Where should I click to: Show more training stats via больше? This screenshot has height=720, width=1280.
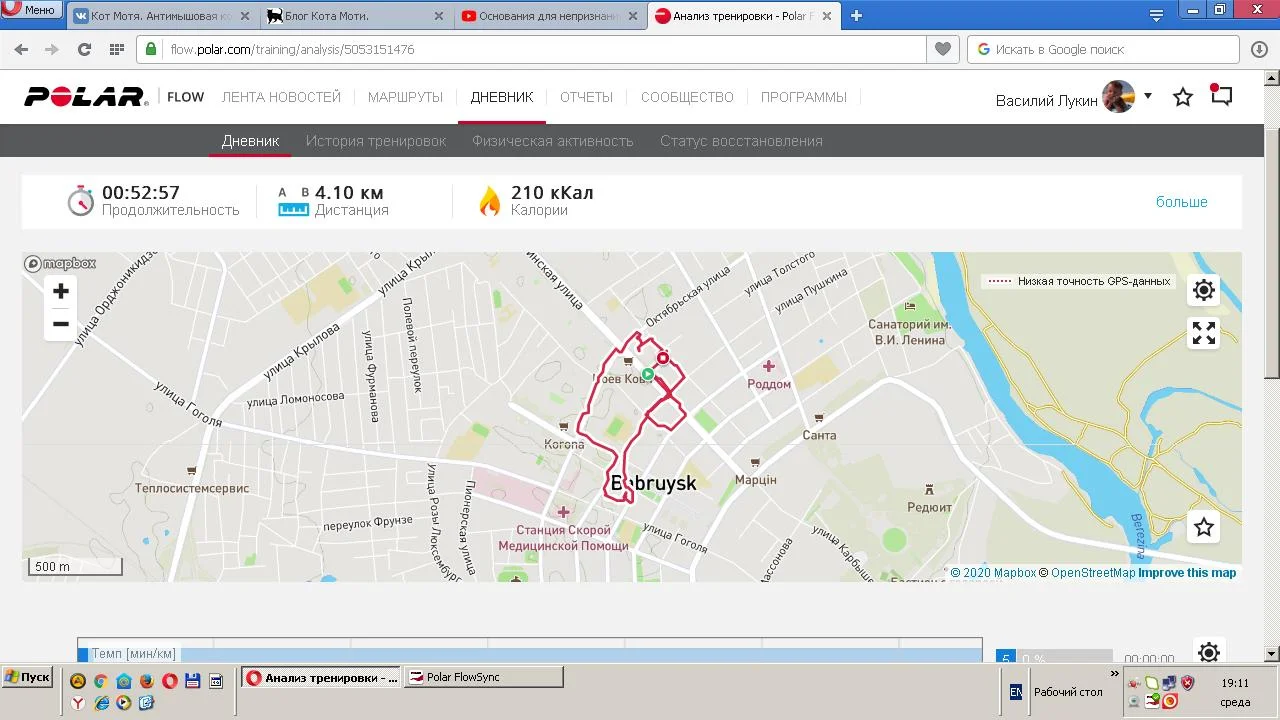[x=1181, y=202]
